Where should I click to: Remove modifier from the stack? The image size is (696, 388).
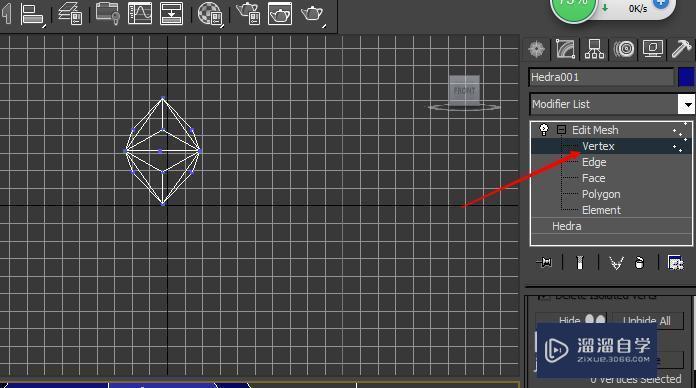click(x=639, y=263)
